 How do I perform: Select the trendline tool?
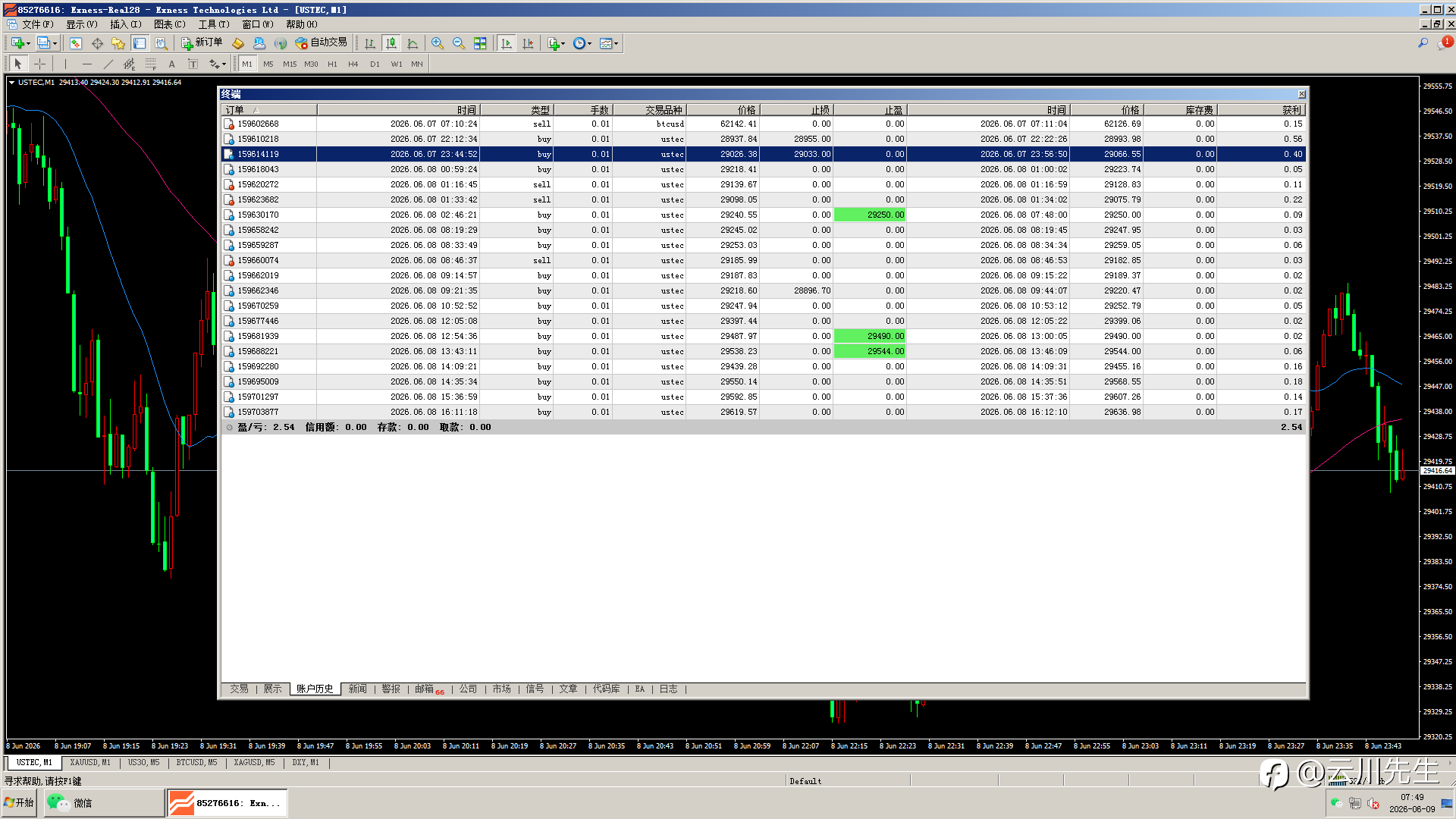coord(108,64)
